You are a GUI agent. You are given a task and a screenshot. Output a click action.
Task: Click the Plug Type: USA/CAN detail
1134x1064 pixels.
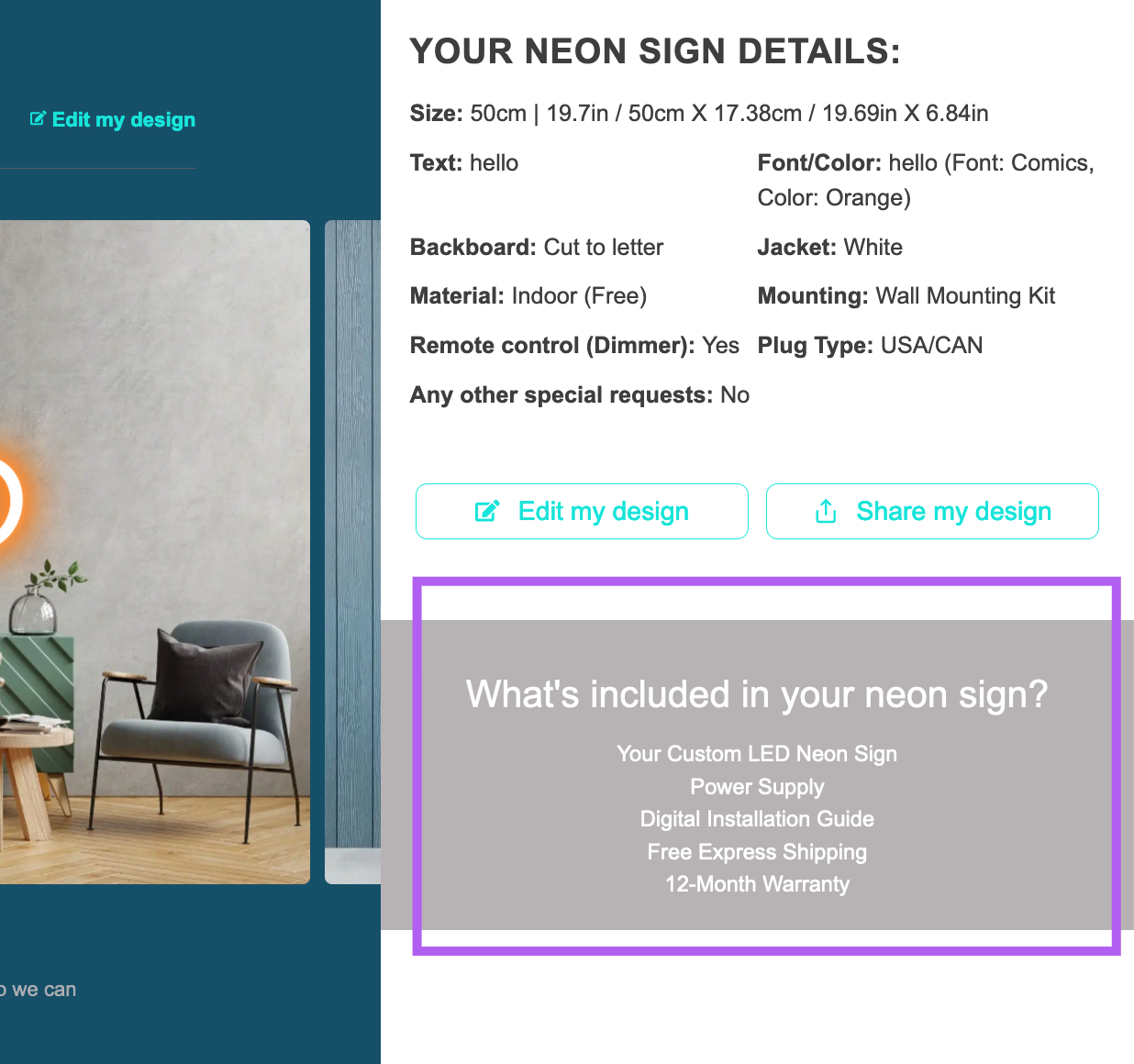click(869, 346)
